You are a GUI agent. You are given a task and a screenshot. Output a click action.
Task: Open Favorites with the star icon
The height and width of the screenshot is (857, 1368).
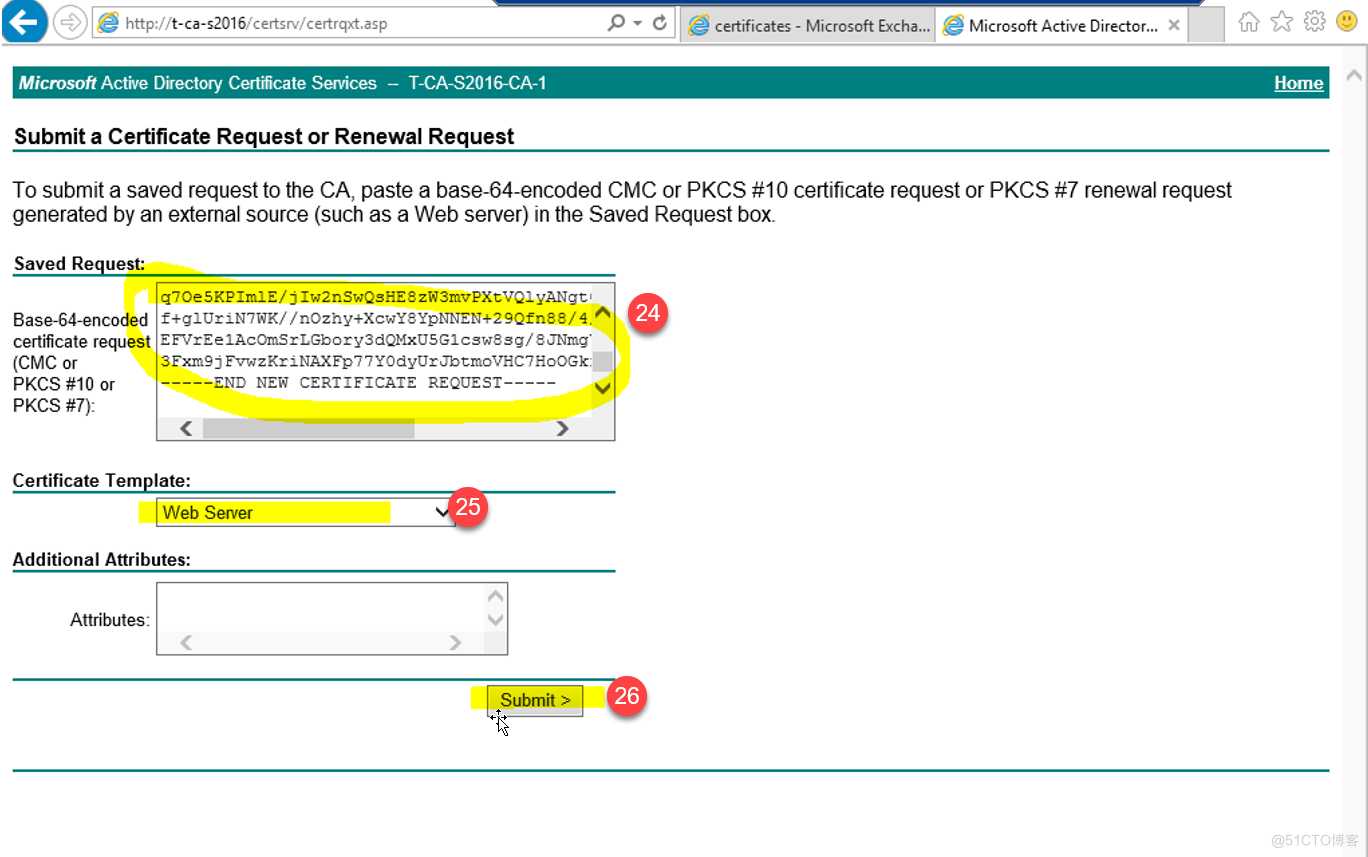click(x=1282, y=22)
